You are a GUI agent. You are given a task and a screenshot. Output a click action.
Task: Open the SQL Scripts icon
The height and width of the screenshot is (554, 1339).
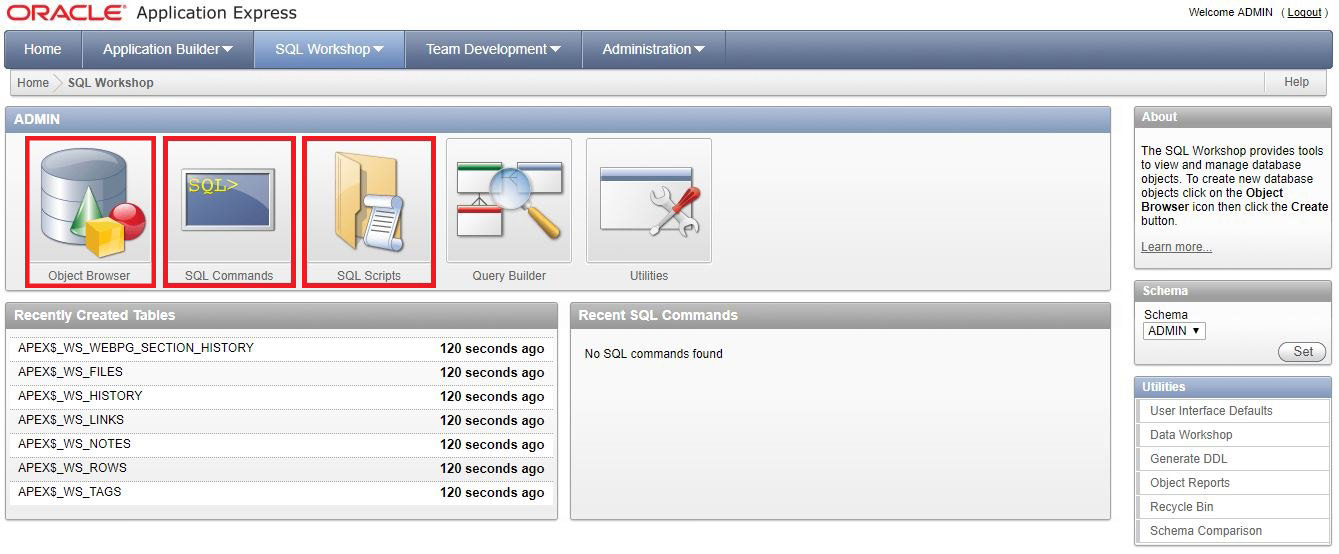coord(369,201)
